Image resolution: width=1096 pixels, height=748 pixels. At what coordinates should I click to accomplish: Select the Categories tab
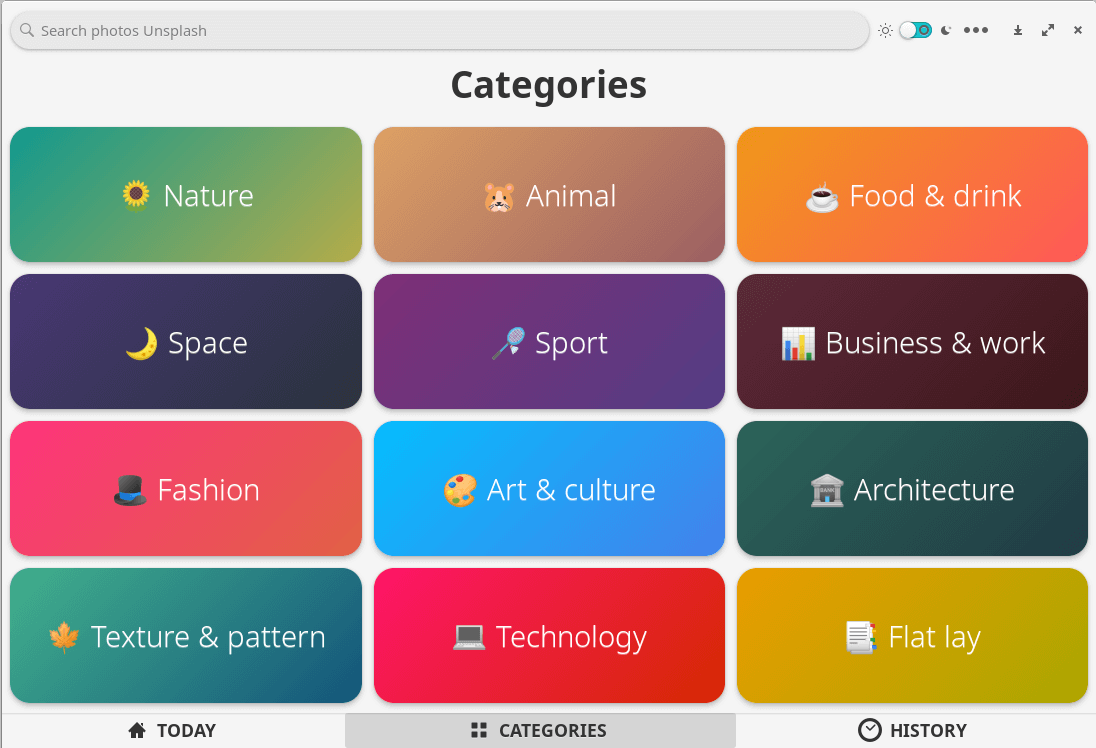coord(540,731)
